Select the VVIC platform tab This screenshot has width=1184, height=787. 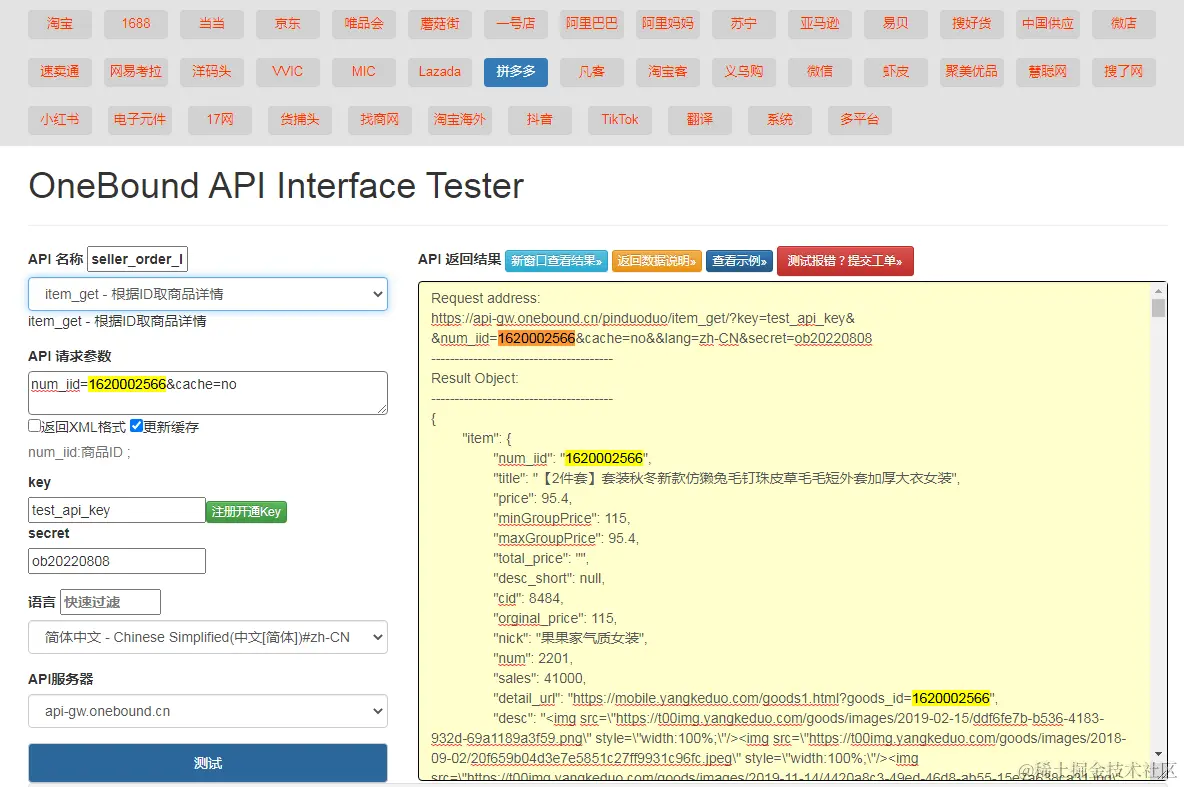tap(288, 72)
